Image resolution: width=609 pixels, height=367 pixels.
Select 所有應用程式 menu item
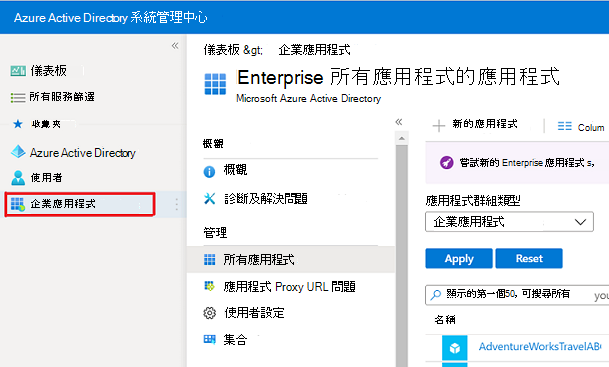click(291, 259)
